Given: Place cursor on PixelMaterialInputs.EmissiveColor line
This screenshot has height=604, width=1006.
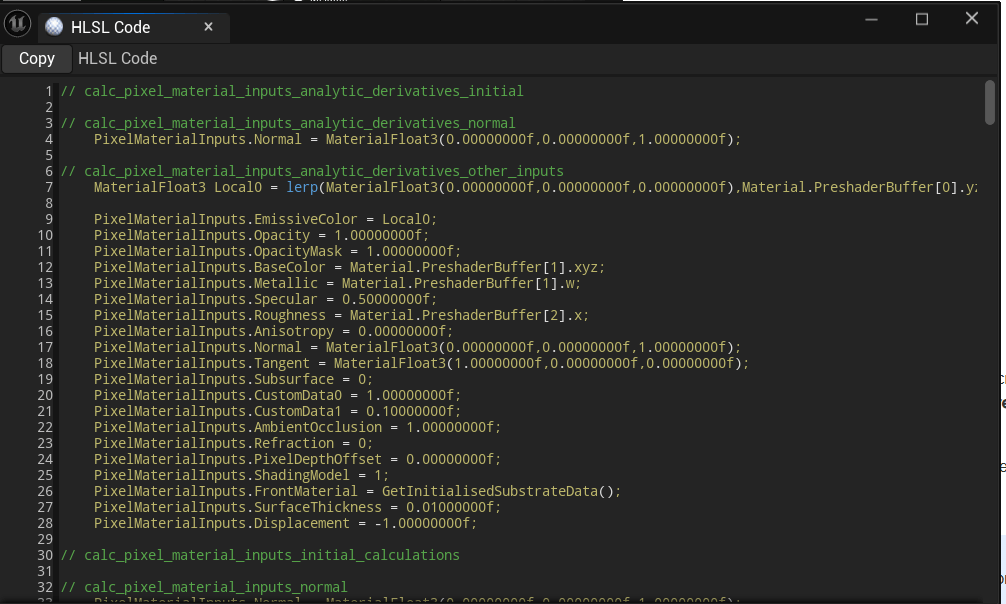Looking at the screenshot, I should coord(265,219).
